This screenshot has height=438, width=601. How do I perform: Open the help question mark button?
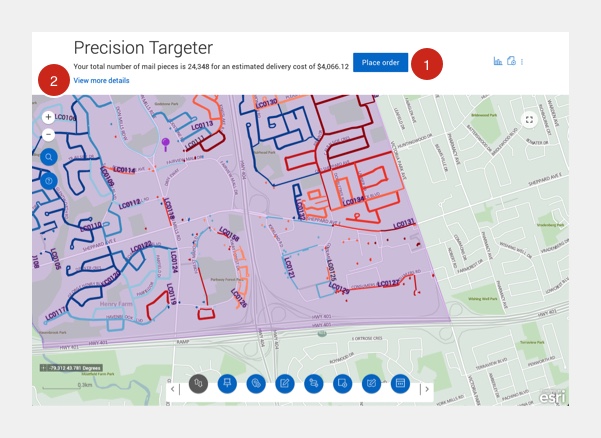click(x=49, y=180)
